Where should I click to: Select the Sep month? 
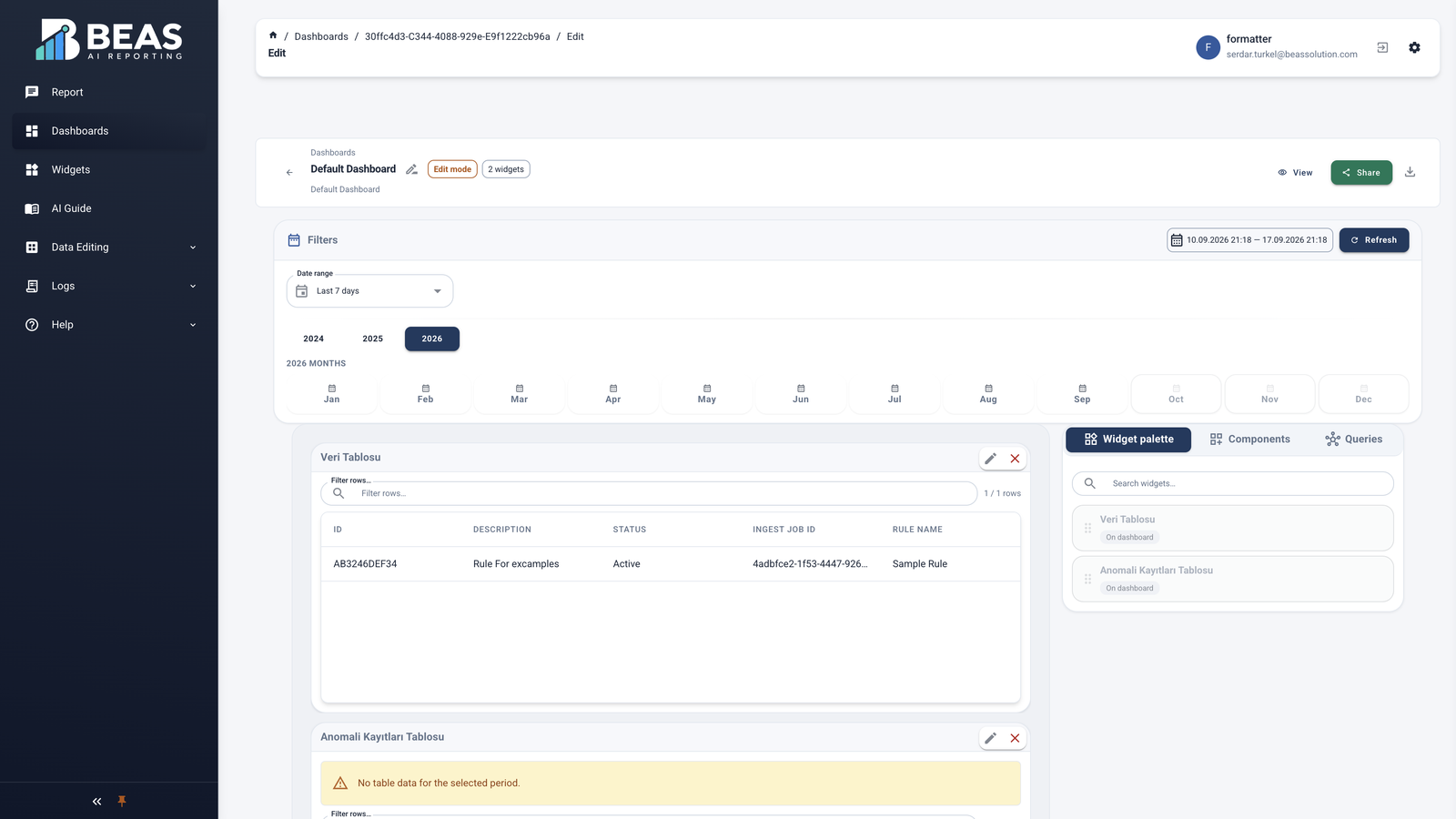[1082, 394]
